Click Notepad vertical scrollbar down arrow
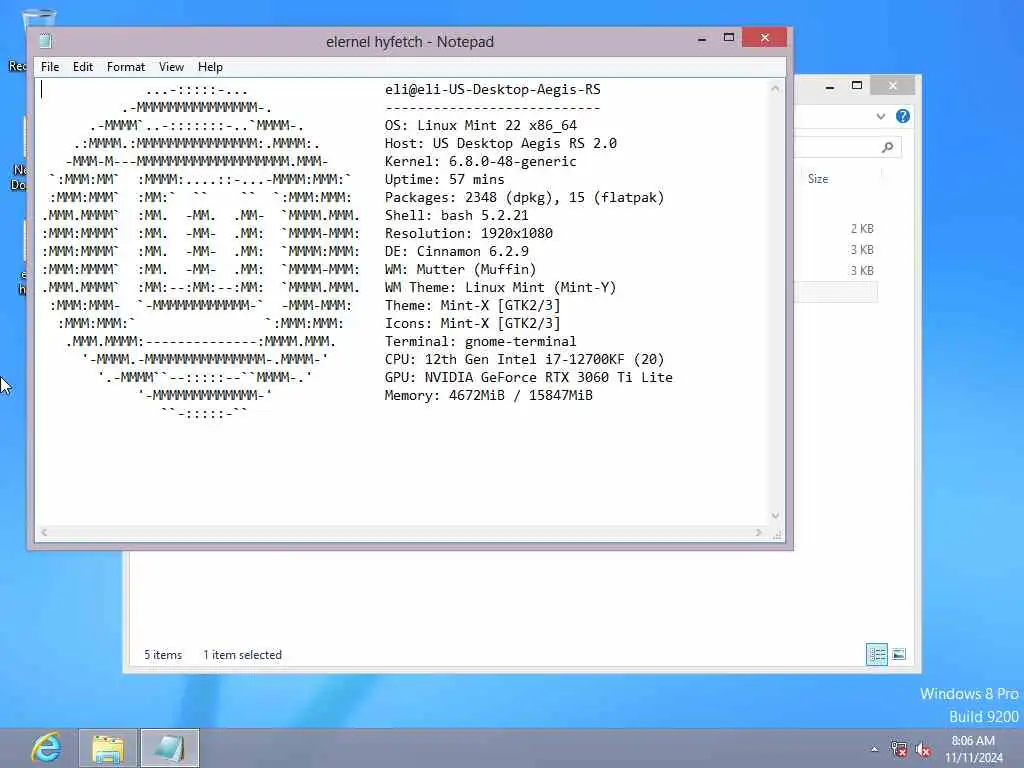This screenshot has width=1024, height=768. [x=775, y=516]
